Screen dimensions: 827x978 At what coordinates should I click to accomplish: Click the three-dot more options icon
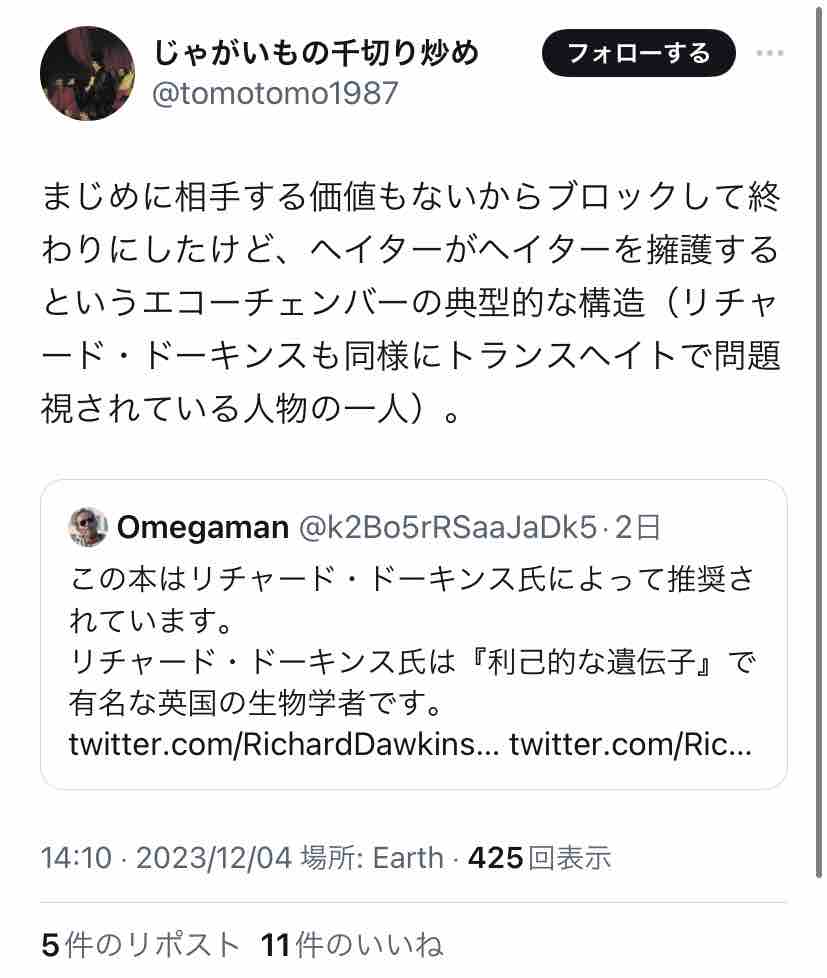click(784, 53)
